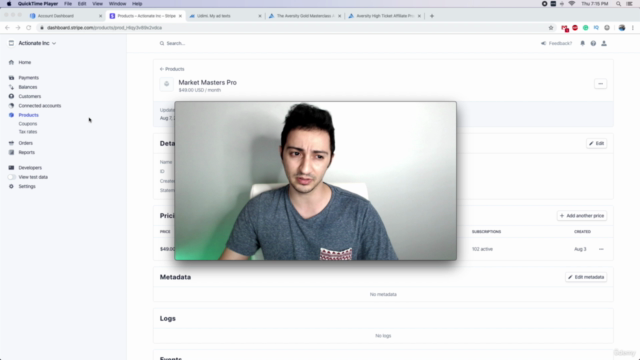Close the Account Dashboard tab
This screenshot has height=360, width=640.
pyautogui.click(x=100, y=16)
